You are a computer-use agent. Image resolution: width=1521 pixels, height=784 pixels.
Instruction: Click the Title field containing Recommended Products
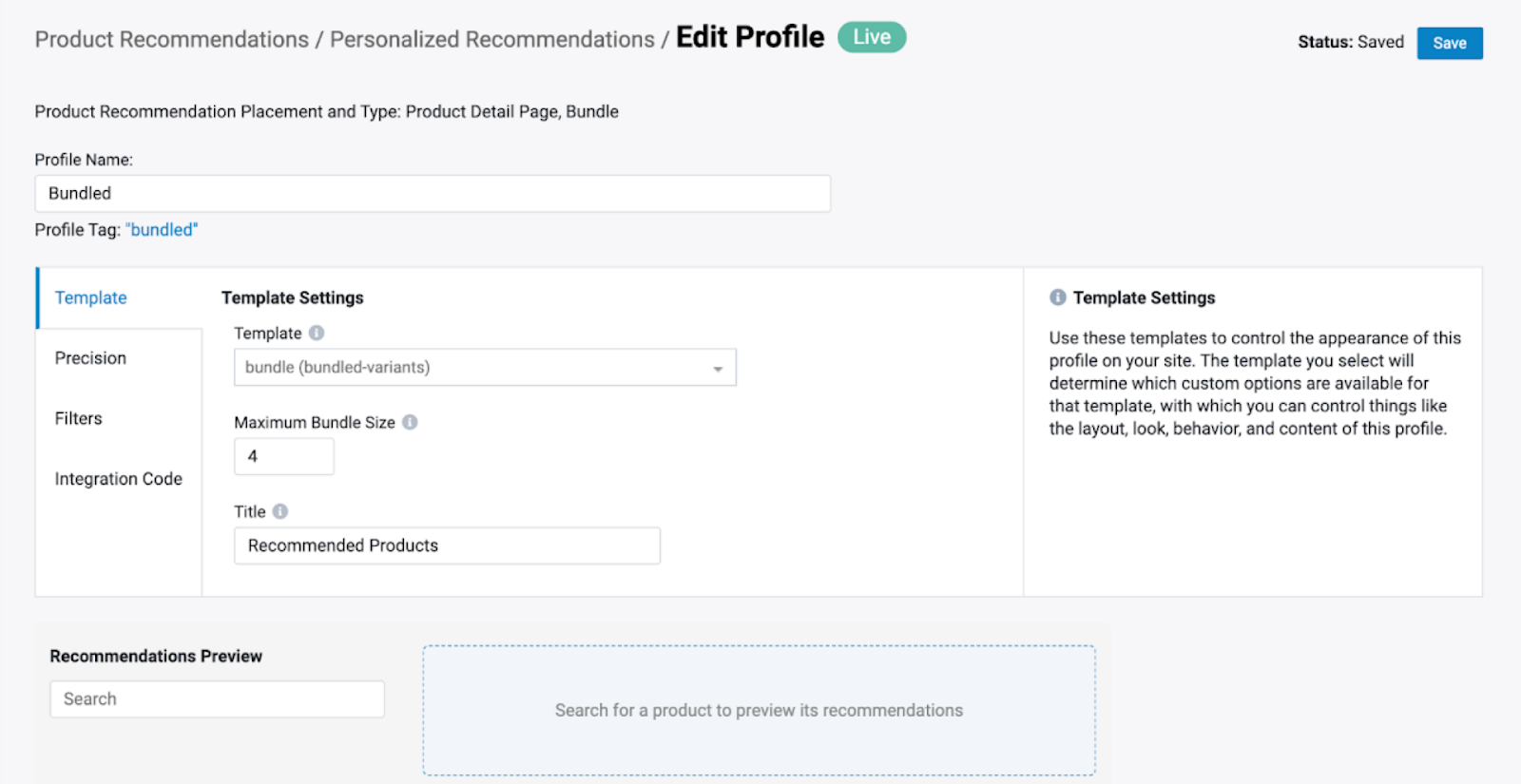coord(447,545)
